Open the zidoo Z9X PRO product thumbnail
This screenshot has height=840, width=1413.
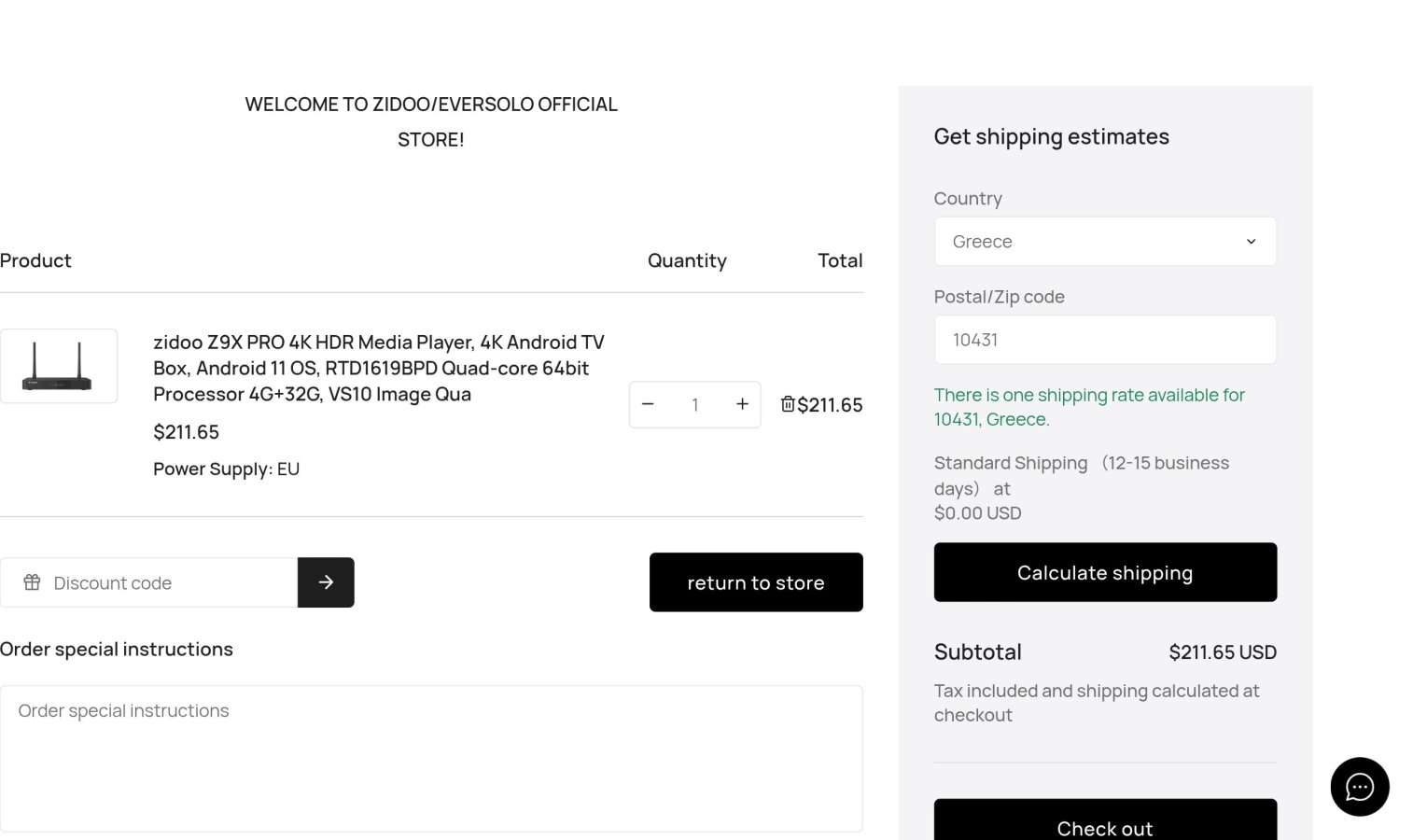point(59,366)
